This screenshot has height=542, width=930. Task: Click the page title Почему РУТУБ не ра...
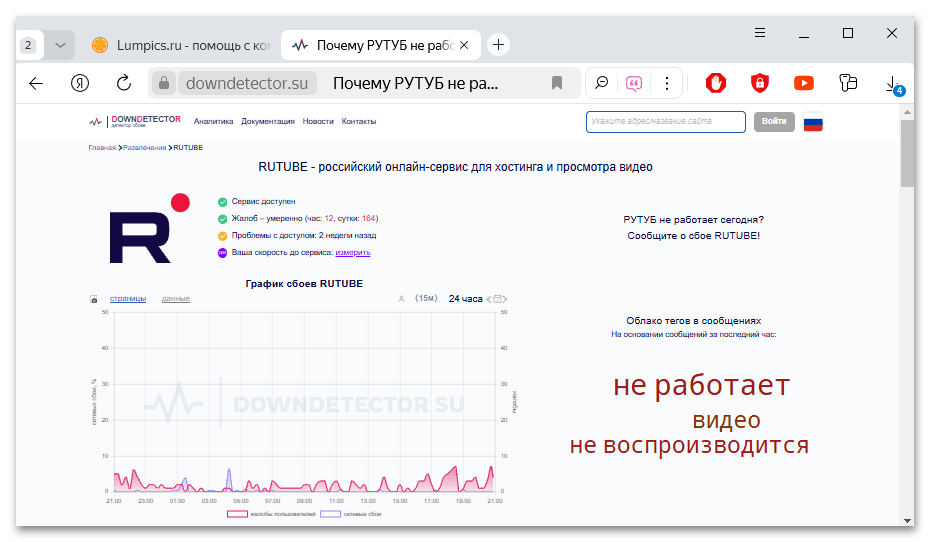[415, 84]
